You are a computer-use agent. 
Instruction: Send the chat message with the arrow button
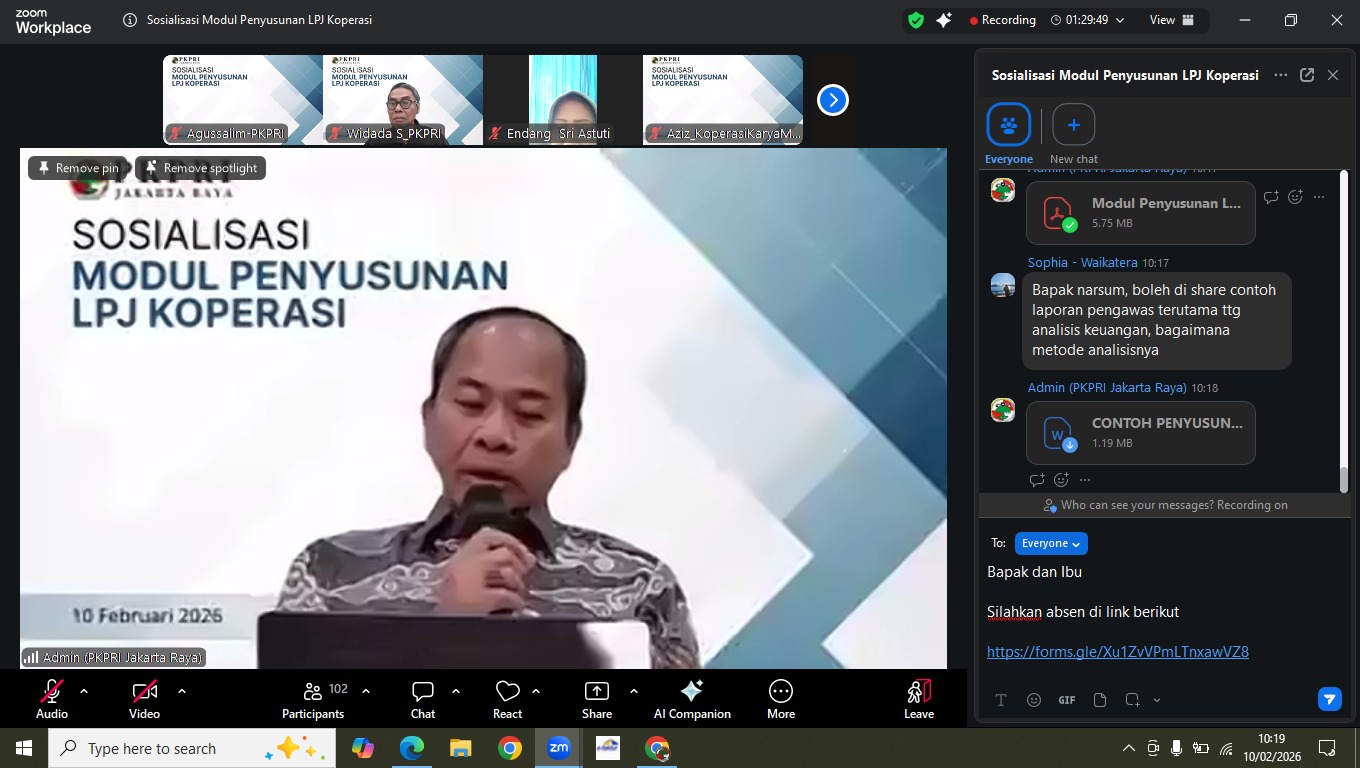pyautogui.click(x=1329, y=699)
